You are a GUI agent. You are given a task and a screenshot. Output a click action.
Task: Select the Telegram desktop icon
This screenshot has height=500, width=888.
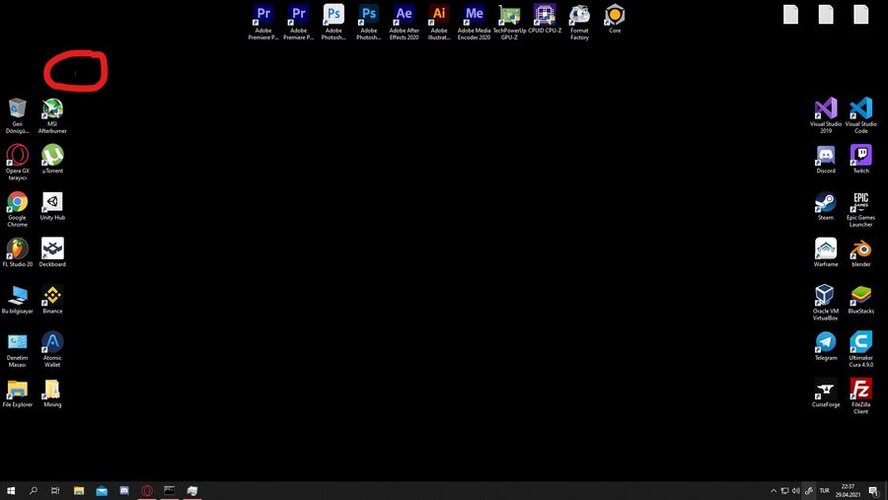click(x=826, y=346)
